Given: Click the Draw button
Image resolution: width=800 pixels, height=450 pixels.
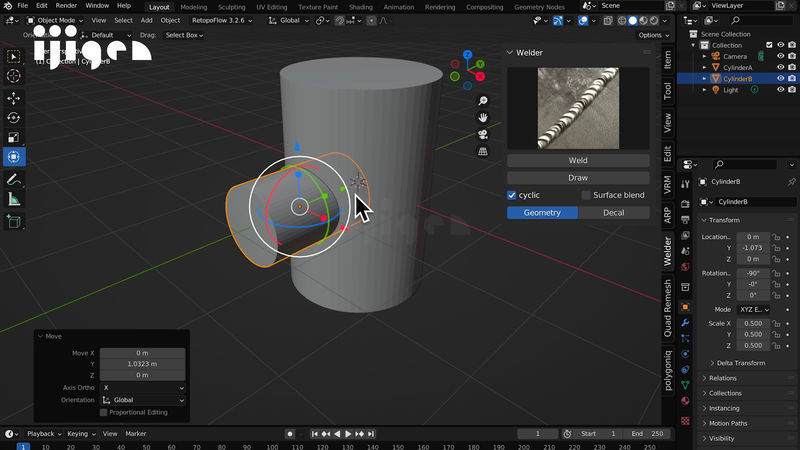Looking at the screenshot, I should 578,177.
